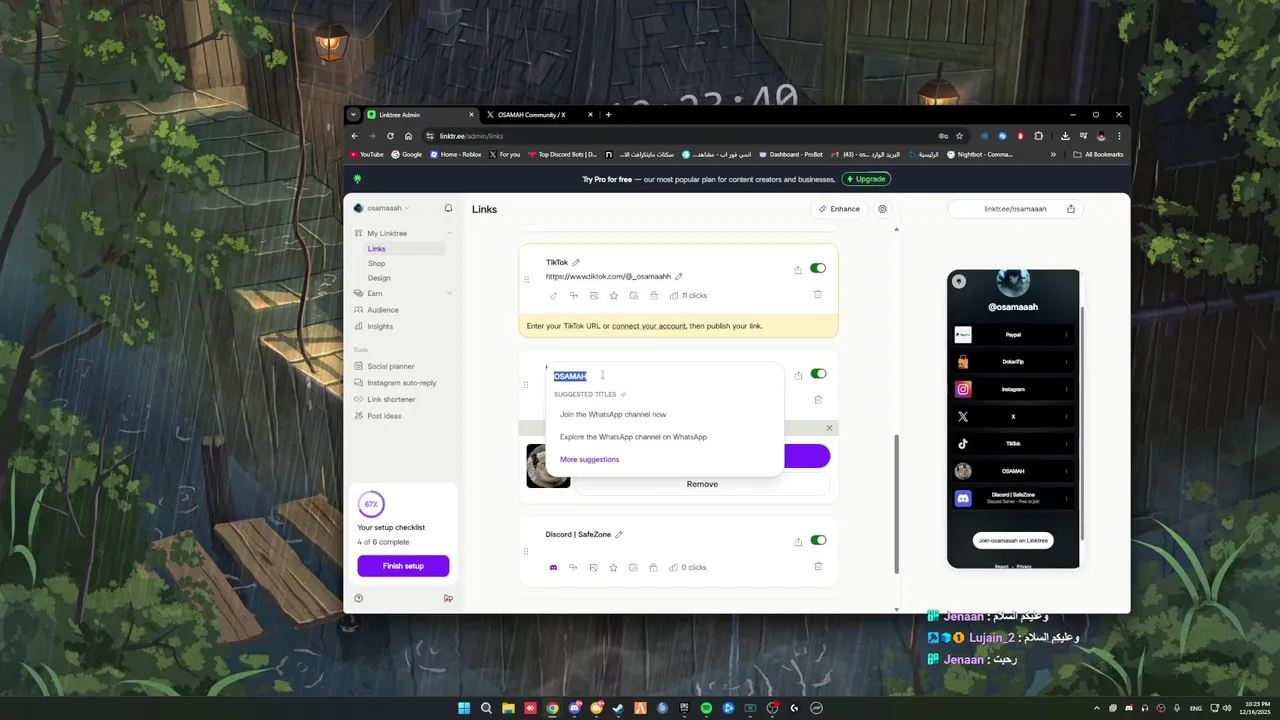
Task: Open redirect icon on TikTok card
Action: coord(573,296)
